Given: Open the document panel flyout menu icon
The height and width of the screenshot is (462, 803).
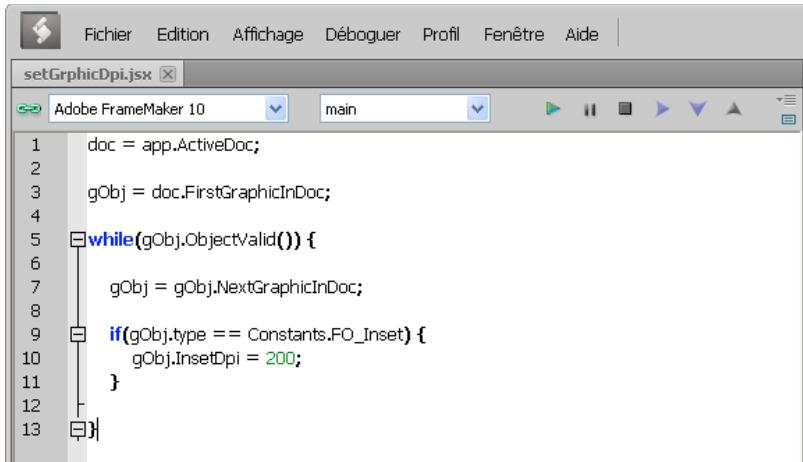Looking at the screenshot, I should click(787, 99).
